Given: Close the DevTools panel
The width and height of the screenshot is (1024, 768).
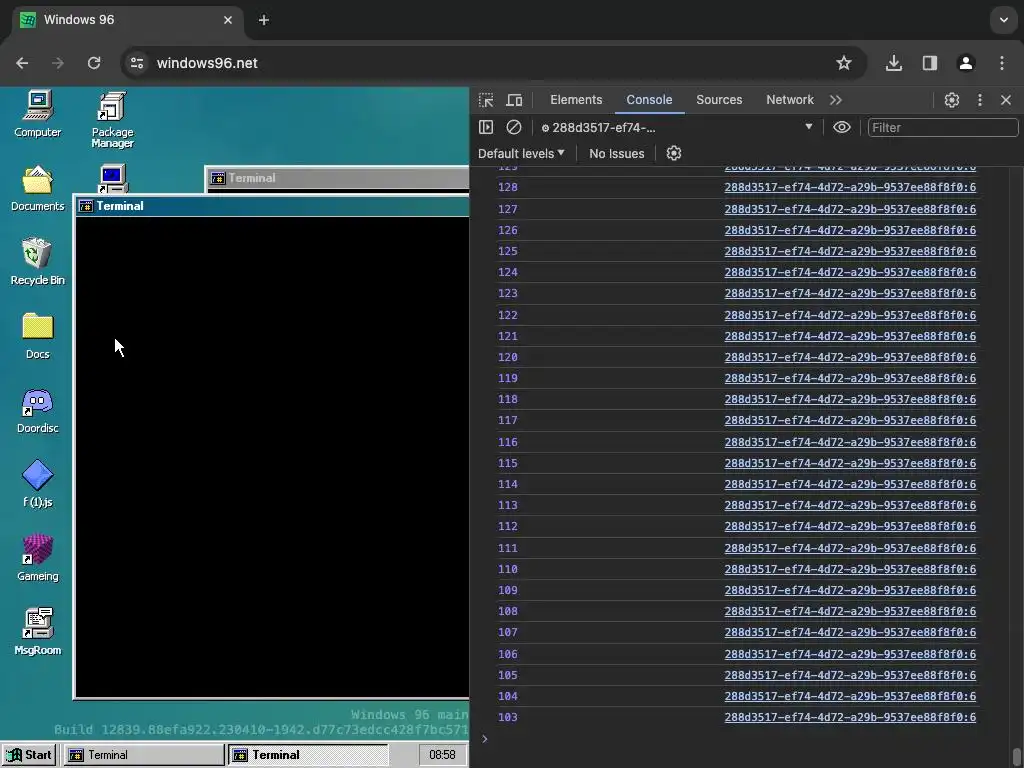Looking at the screenshot, I should (1006, 100).
